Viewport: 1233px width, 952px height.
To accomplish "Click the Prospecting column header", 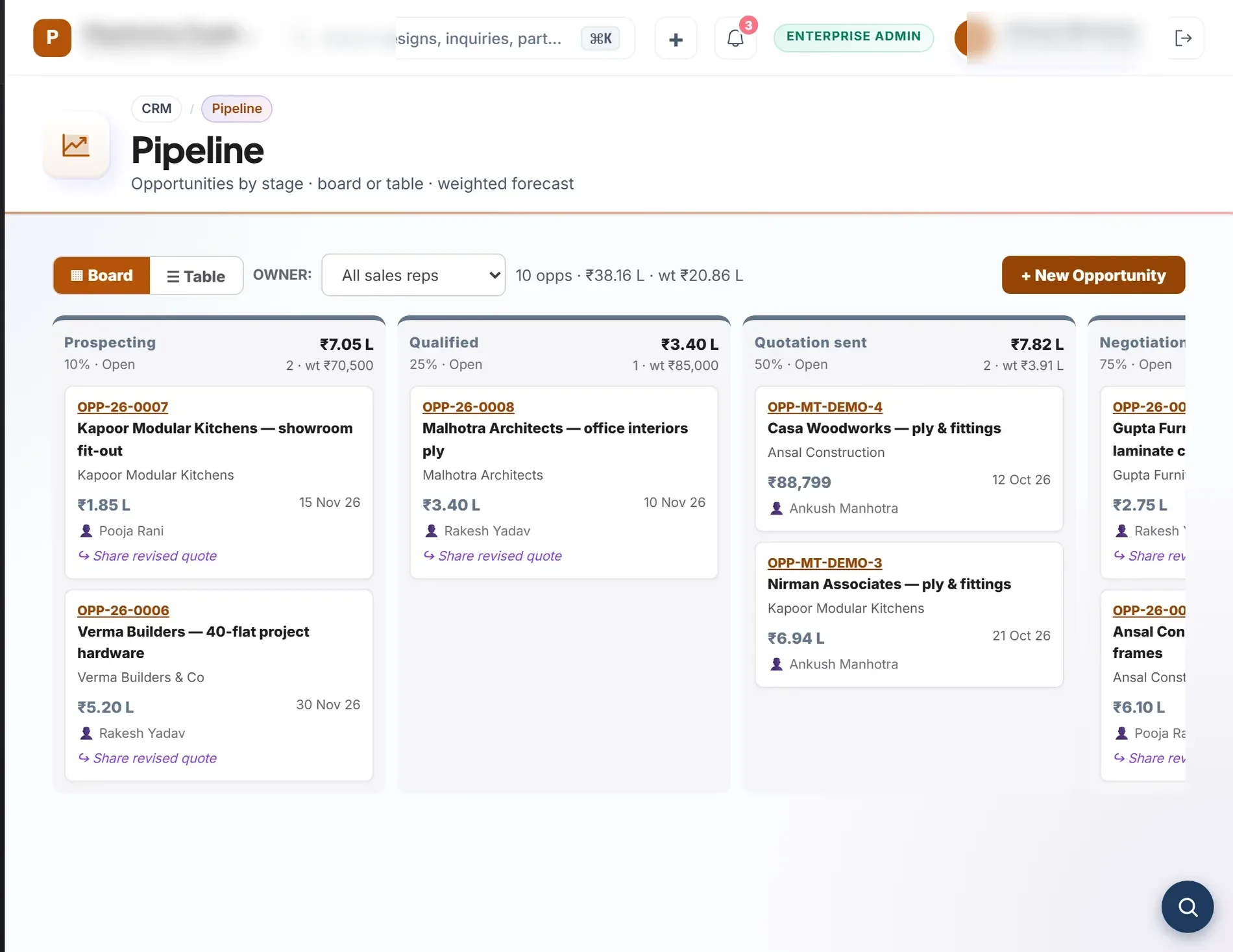I will click(110, 343).
